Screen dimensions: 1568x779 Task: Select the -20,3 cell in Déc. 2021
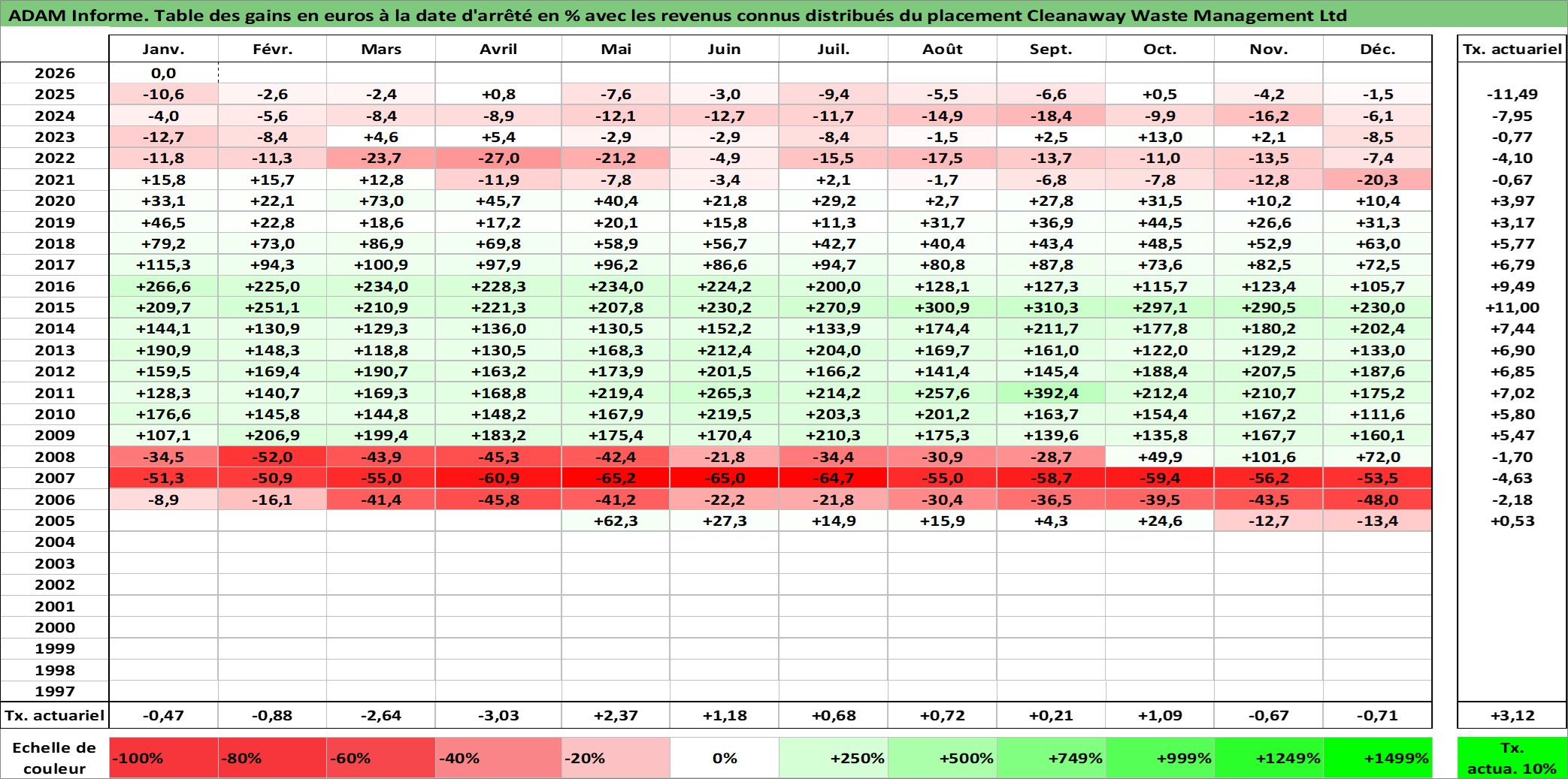point(1378,180)
